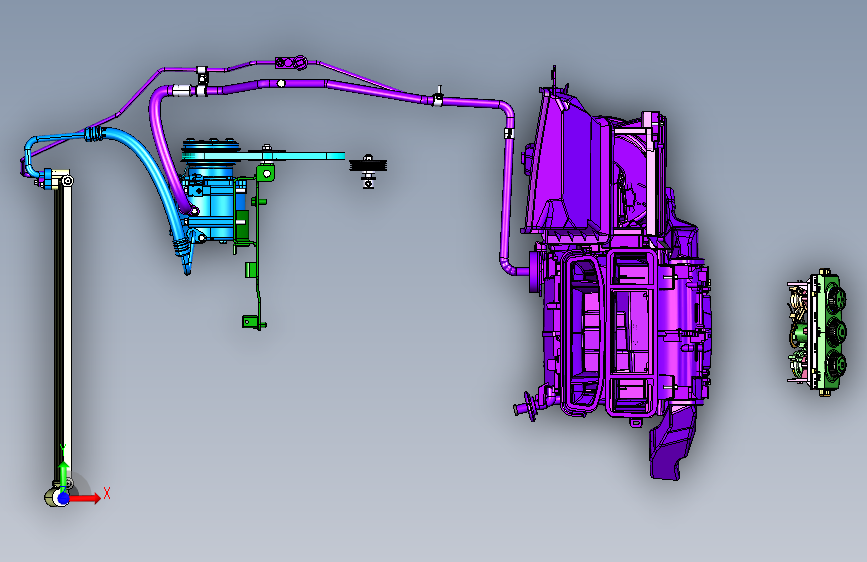This screenshot has height=562, width=867.
Task: Click the red X axis label
Action: click(107, 493)
